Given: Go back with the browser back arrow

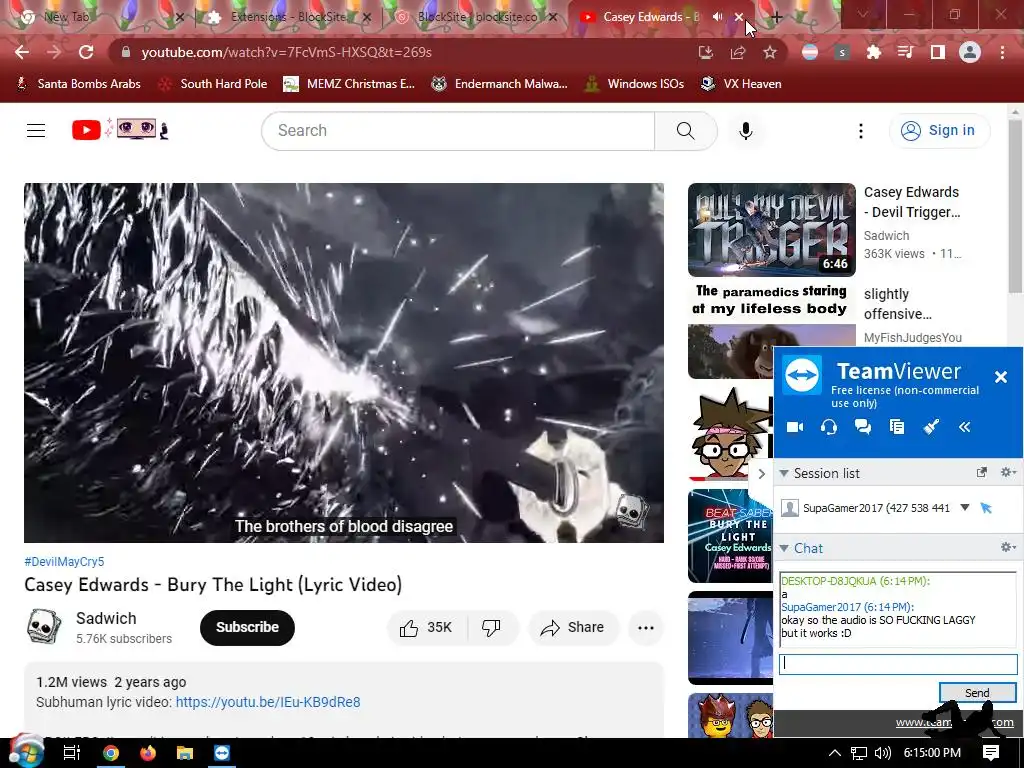Looking at the screenshot, I should pos(22,52).
